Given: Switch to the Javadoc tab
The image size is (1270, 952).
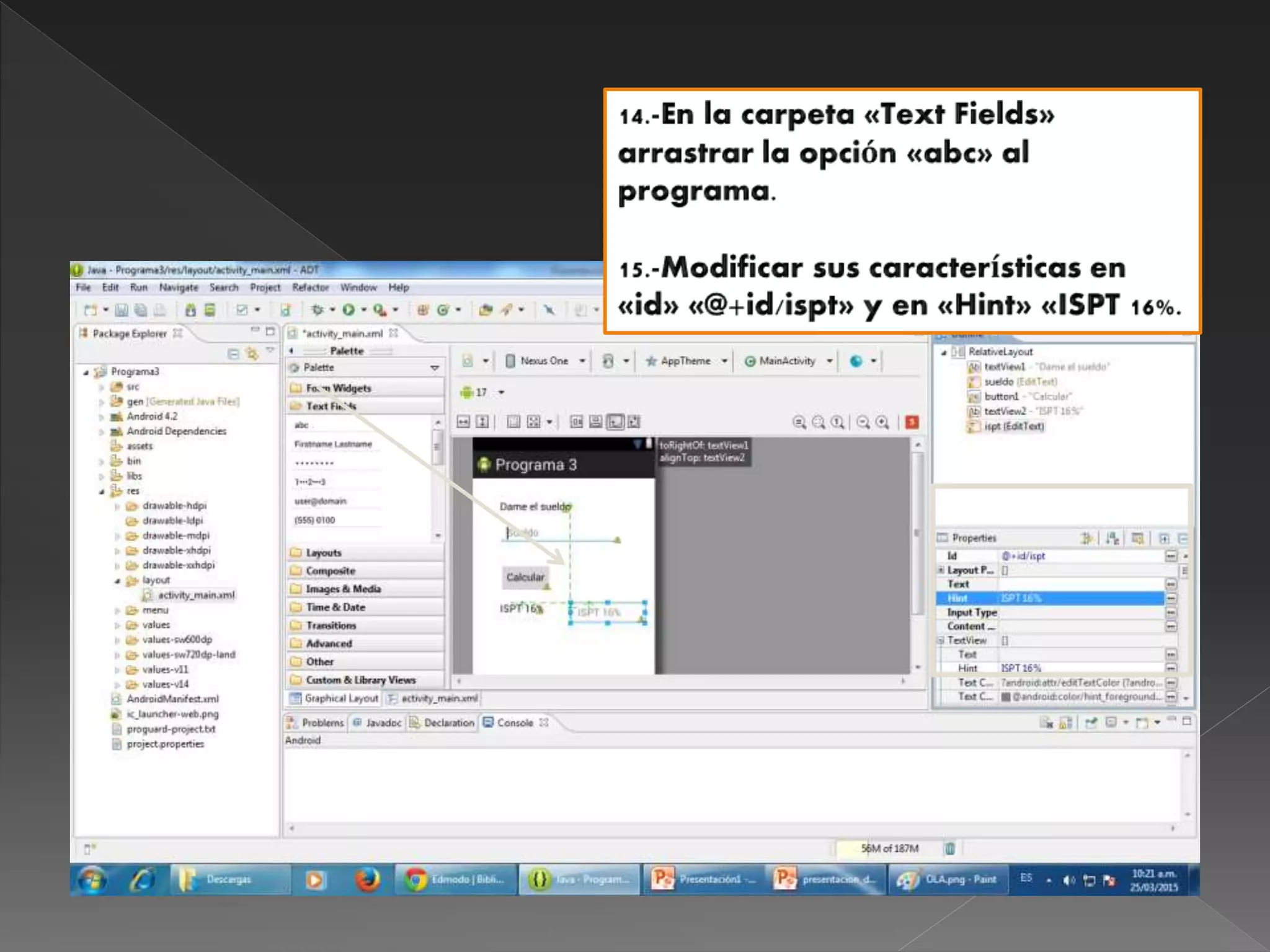Looking at the screenshot, I should [378, 723].
